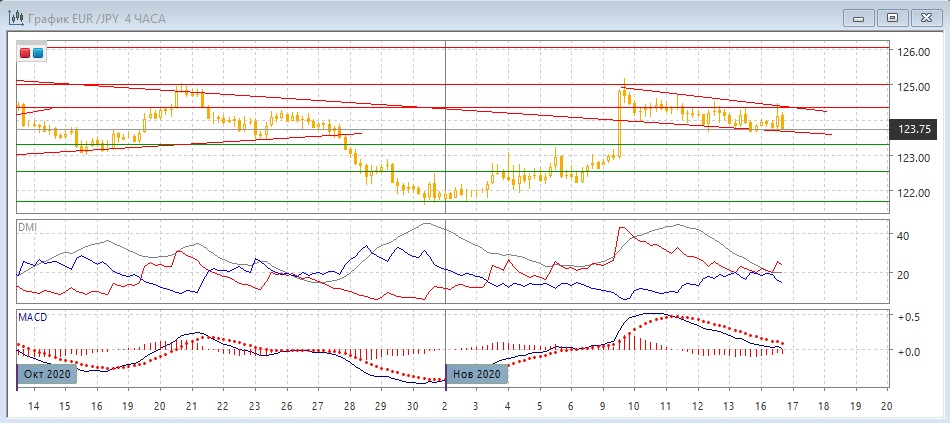Close the EUR/JPY chart window
The height and width of the screenshot is (423, 950).
(926, 17)
